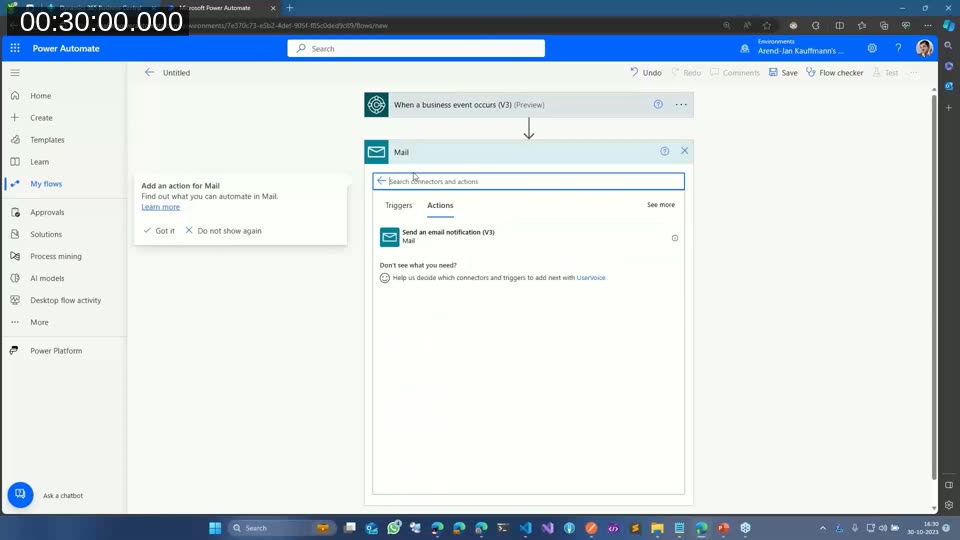Open Desktop flow activity
Screen dimensions: 960x540
(66, 301)
